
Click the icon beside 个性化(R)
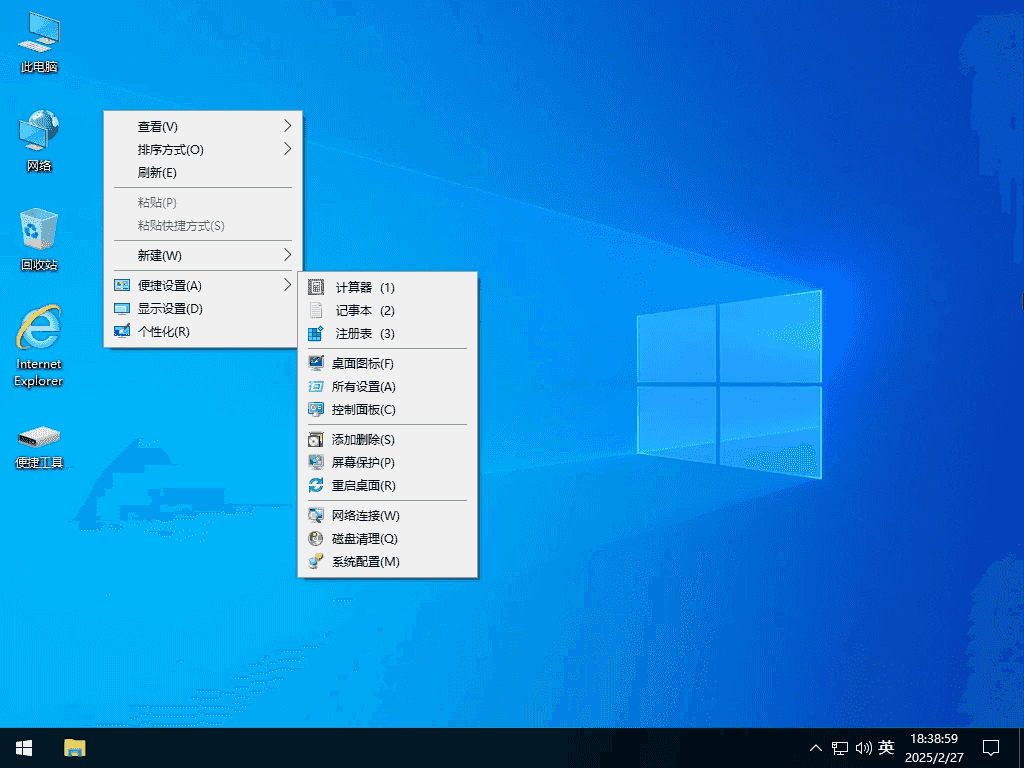pyautogui.click(x=122, y=331)
